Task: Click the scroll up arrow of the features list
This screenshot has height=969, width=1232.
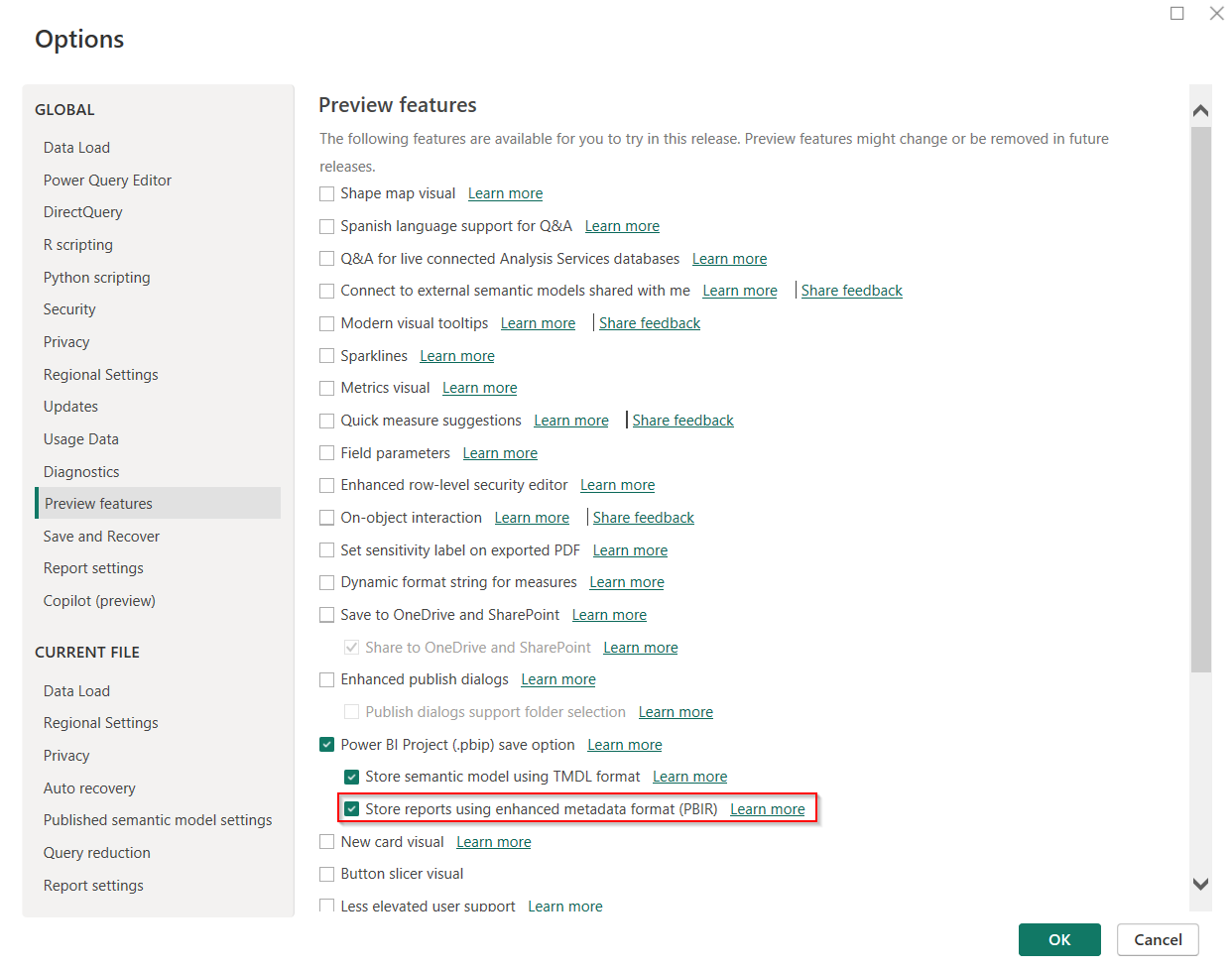Action: 1200,110
